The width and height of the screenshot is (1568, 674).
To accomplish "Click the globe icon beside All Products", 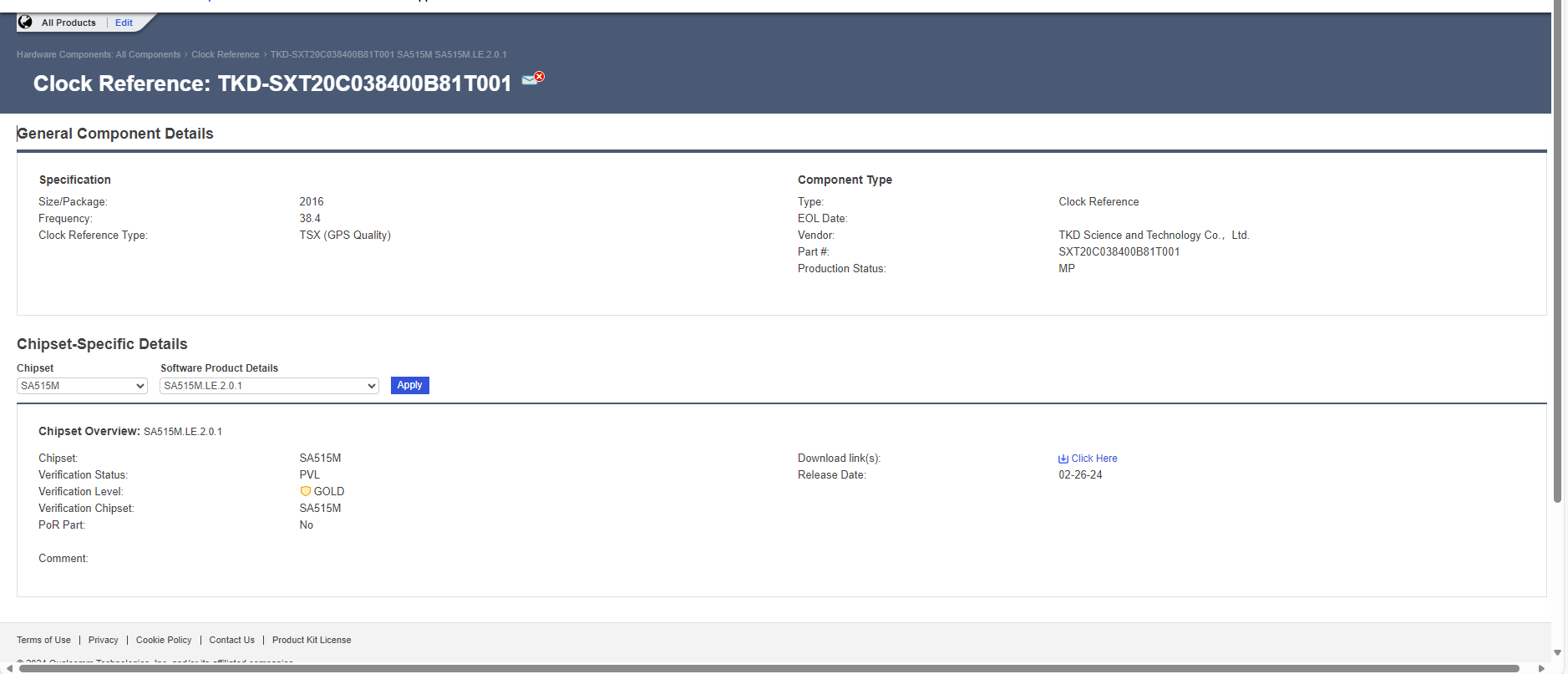I will [x=25, y=23].
